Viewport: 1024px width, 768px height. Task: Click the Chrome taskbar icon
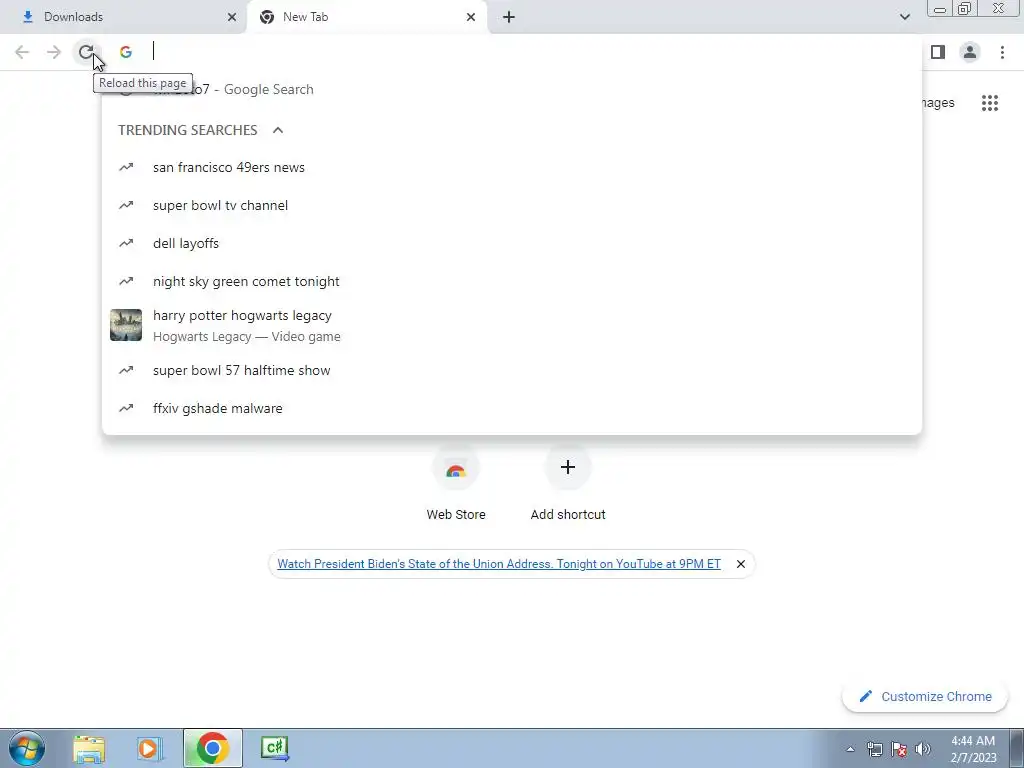(x=212, y=748)
